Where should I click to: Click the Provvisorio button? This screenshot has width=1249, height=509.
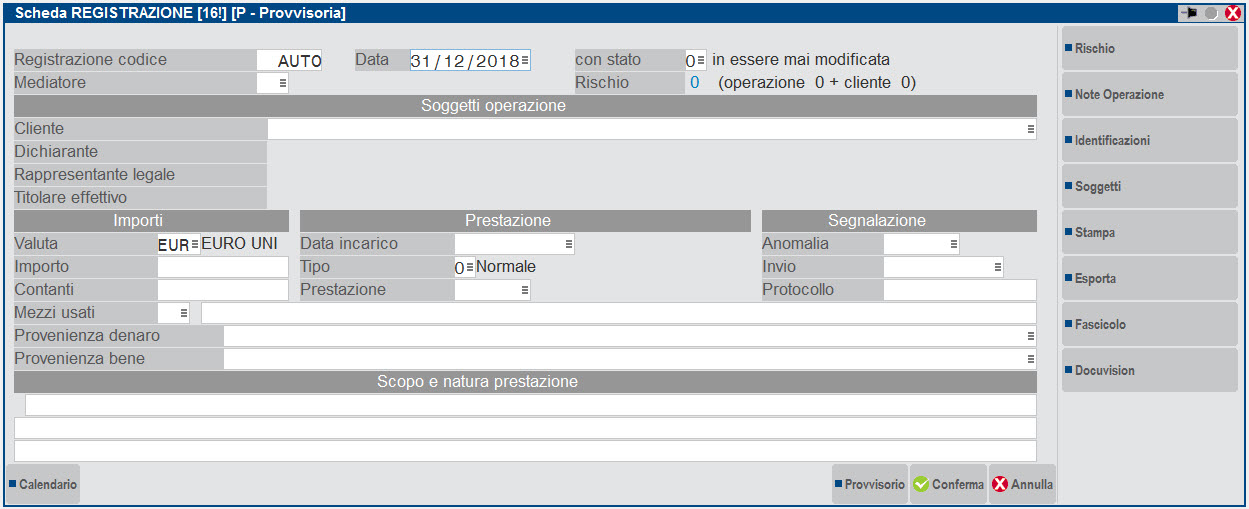click(869, 485)
